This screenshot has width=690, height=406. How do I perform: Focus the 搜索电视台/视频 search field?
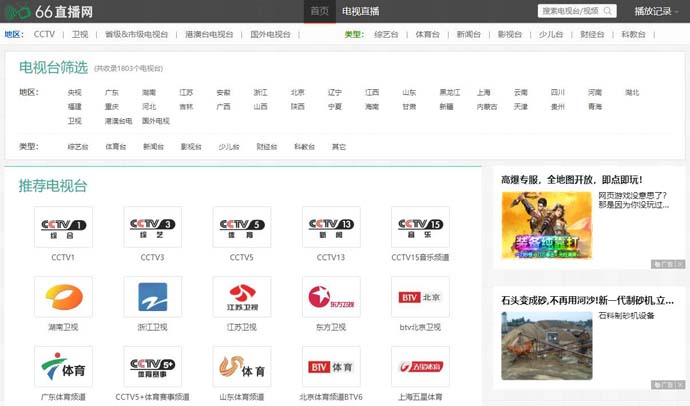(577, 11)
